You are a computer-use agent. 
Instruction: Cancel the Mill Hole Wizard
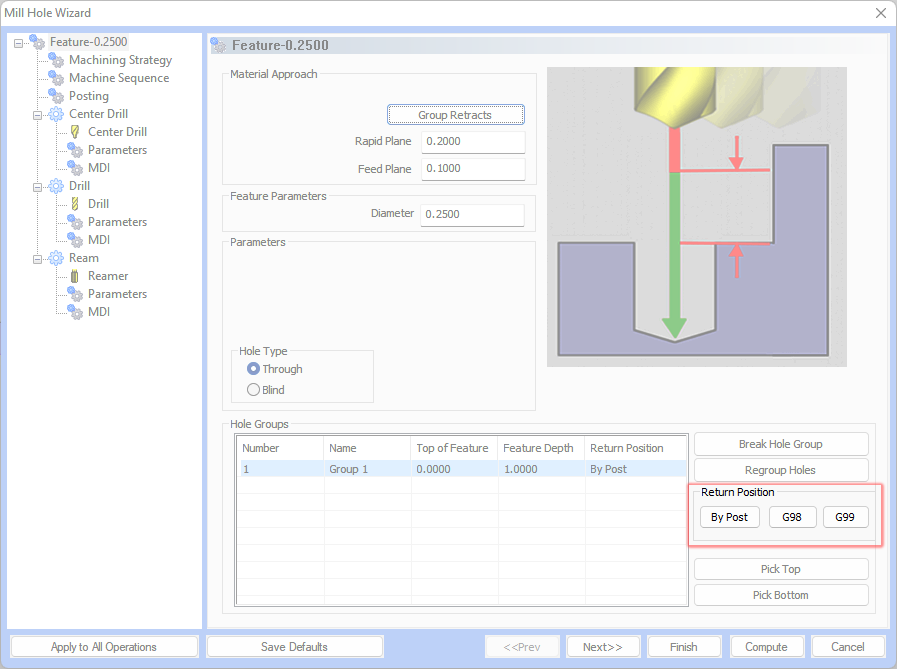(848, 647)
